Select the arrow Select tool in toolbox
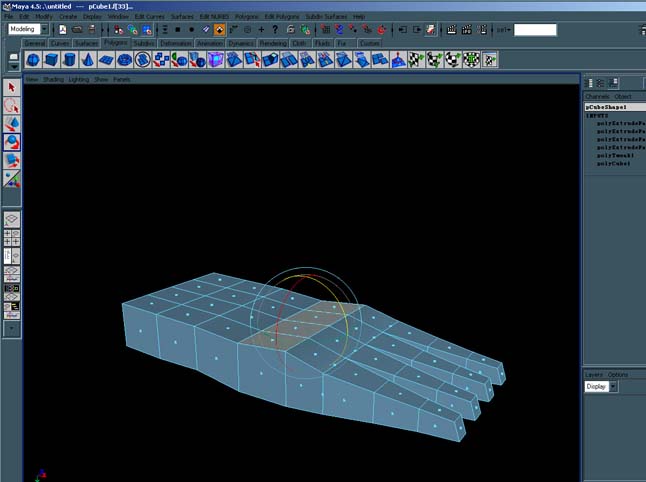 12,87
